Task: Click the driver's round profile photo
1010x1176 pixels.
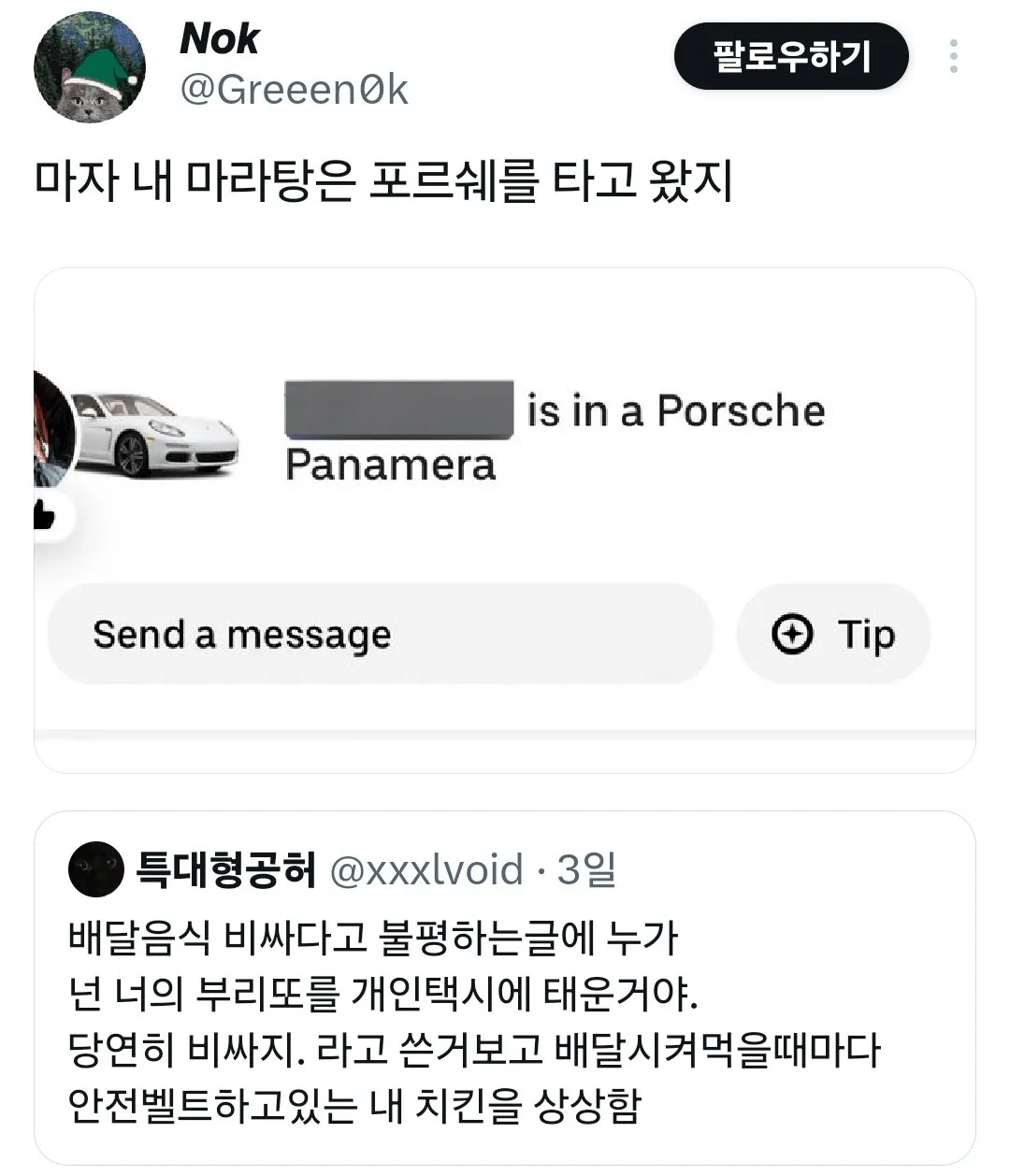Action: tap(50, 428)
